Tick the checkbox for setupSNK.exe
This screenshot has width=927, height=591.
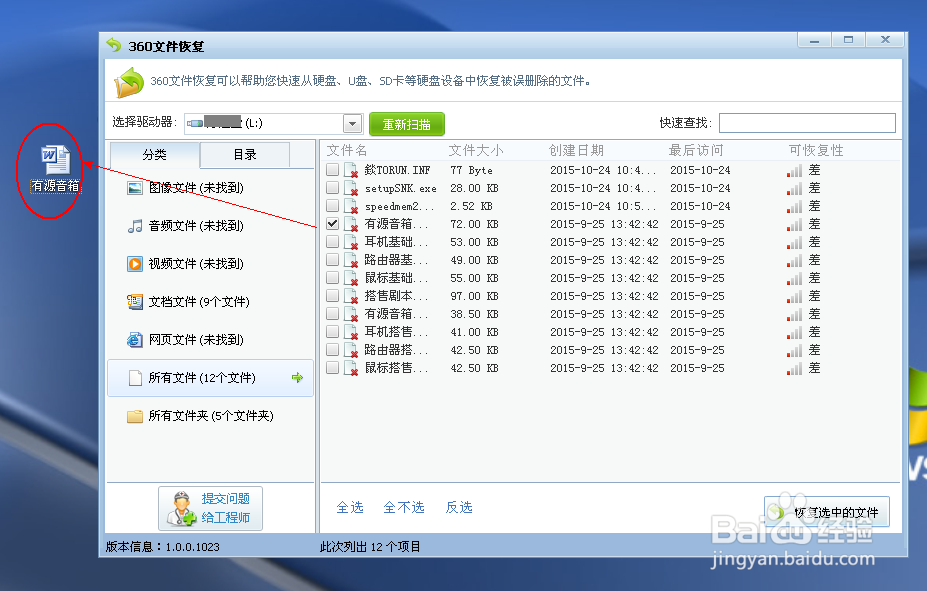332,187
